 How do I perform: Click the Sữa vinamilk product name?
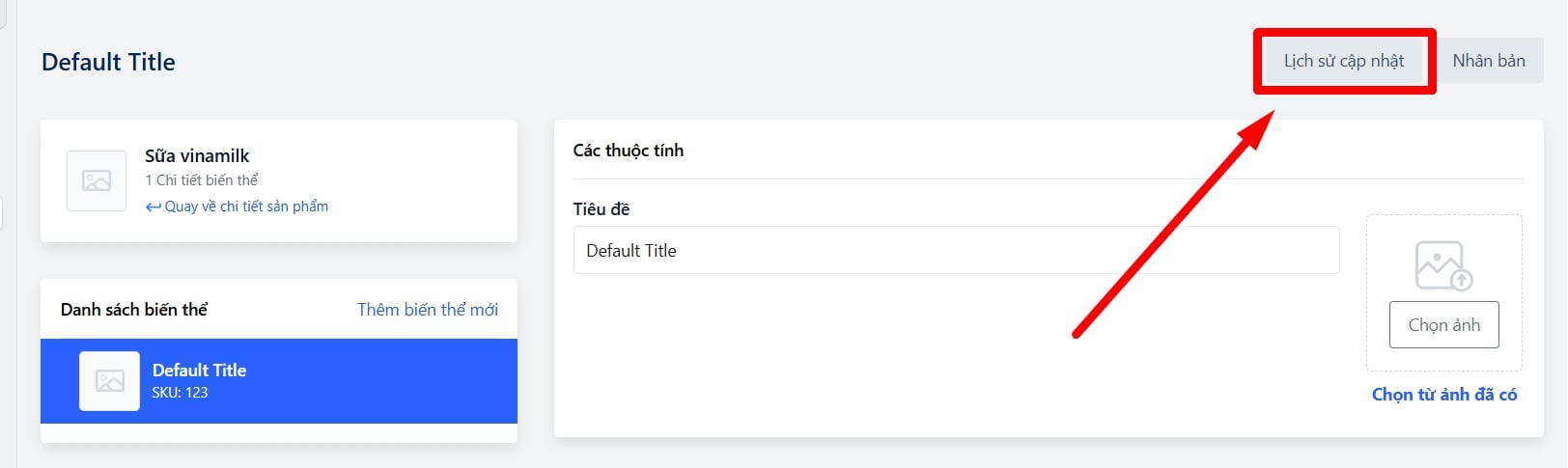(x=197, y=155)
